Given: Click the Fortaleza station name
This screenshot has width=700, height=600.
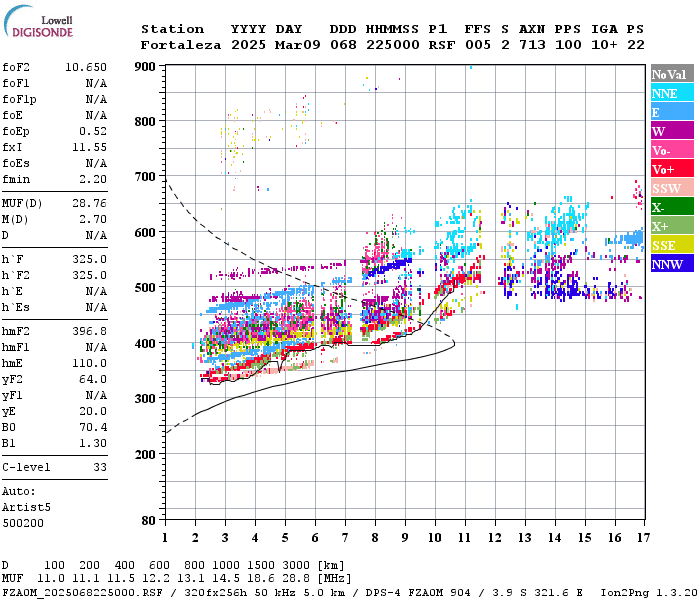Looking at the screenshot, I should [181, 45].
